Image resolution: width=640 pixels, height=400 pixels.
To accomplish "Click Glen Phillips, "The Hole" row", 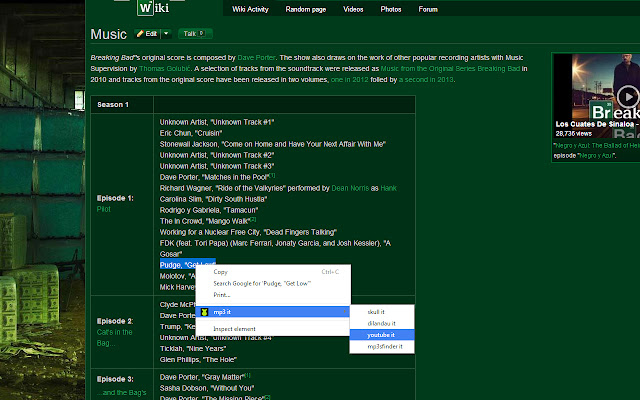I will pyautogui.click(x=198, y=360).
